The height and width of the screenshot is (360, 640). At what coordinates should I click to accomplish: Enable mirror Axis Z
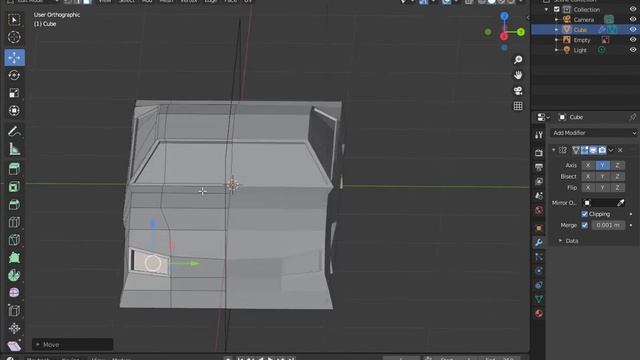pyautogui.click(x=617, y=165)
